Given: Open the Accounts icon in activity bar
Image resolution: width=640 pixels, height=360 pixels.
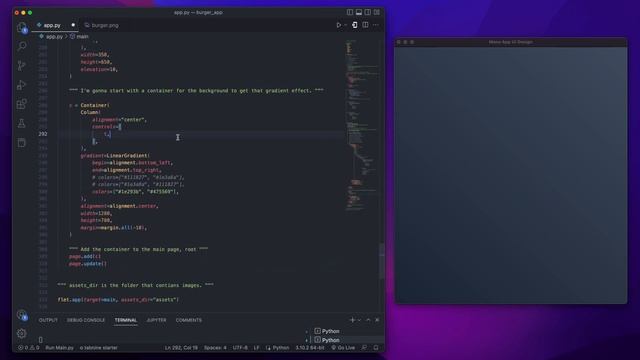Looking at the screenshot, I should click(22, 314).
